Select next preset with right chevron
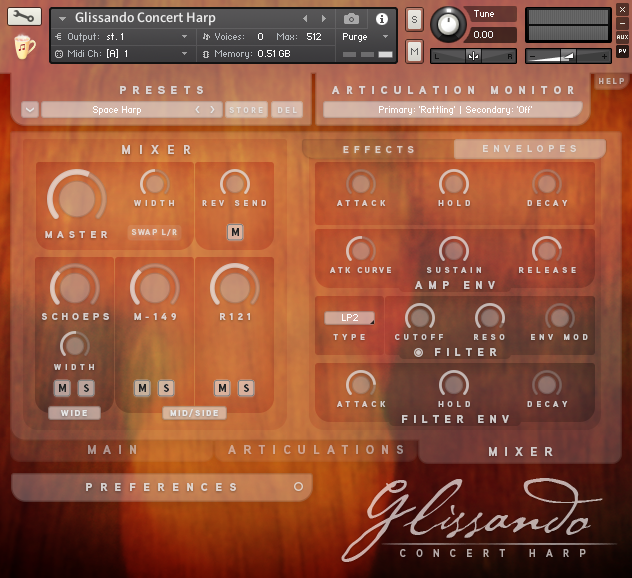 pyautogui.click(x=212, y=110)
